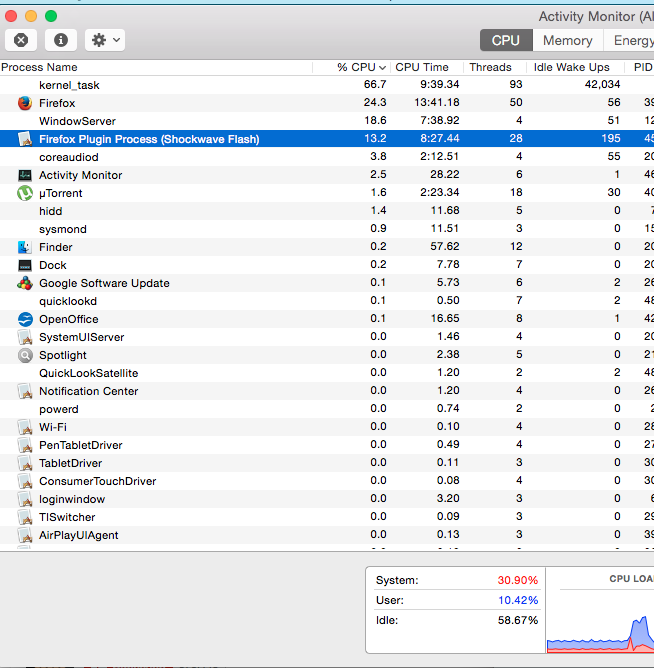Sort by the Process Name column
The height and width of the screenshot is (668, 654).
coord(156,67)
